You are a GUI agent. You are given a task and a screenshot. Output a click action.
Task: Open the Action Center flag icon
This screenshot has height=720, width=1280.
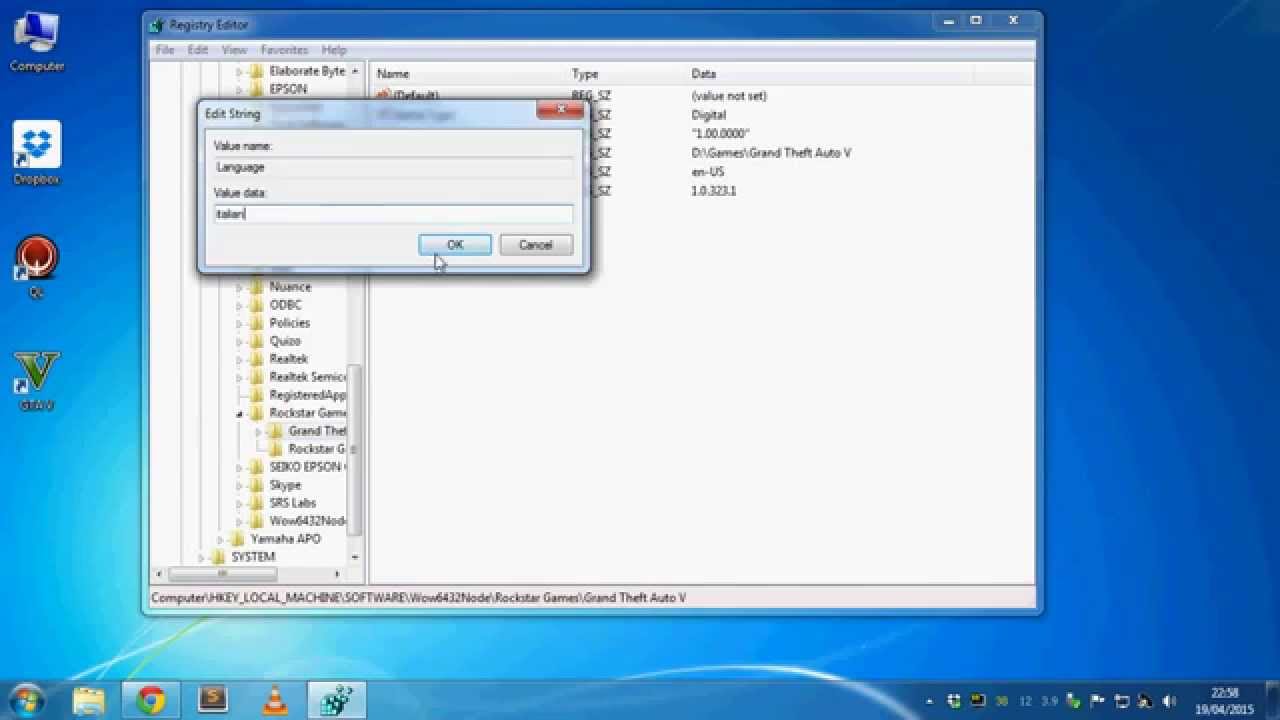(1098, 701)
